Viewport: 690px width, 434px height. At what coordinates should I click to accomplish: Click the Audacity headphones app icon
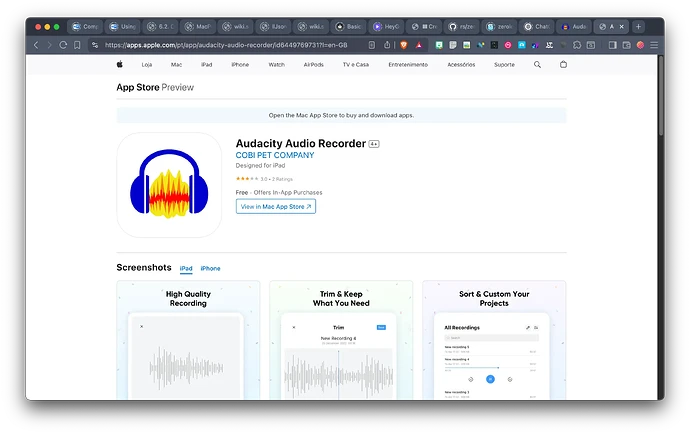169,185
